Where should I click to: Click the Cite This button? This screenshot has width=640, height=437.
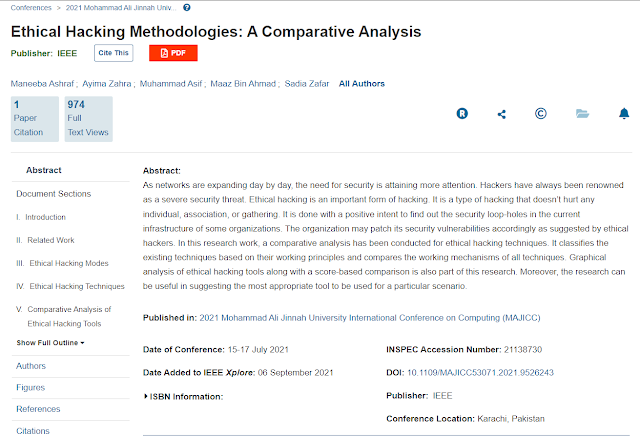(113, 53)
